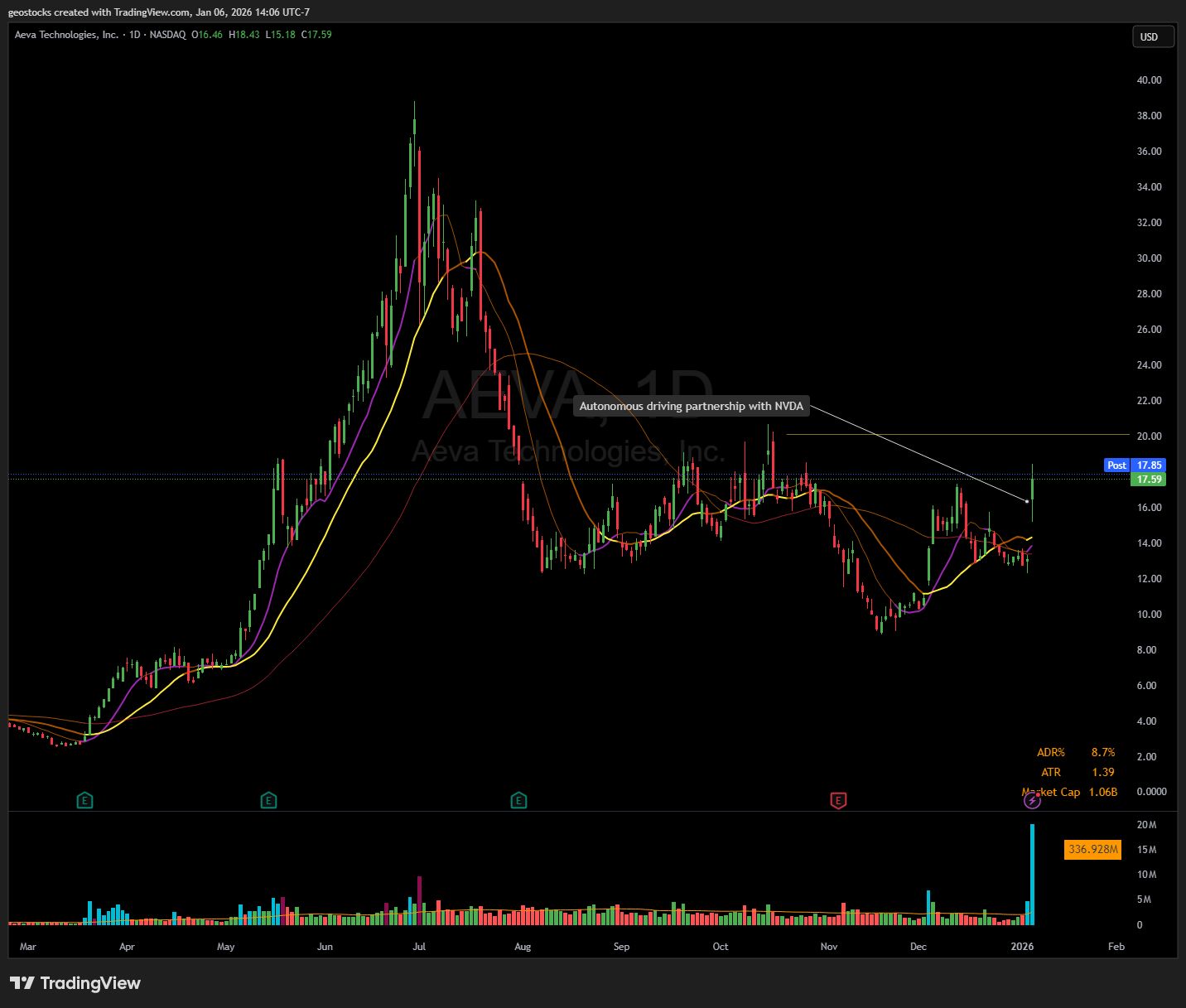
Task: Click Apr on the time axis
Action: point(127,947)
